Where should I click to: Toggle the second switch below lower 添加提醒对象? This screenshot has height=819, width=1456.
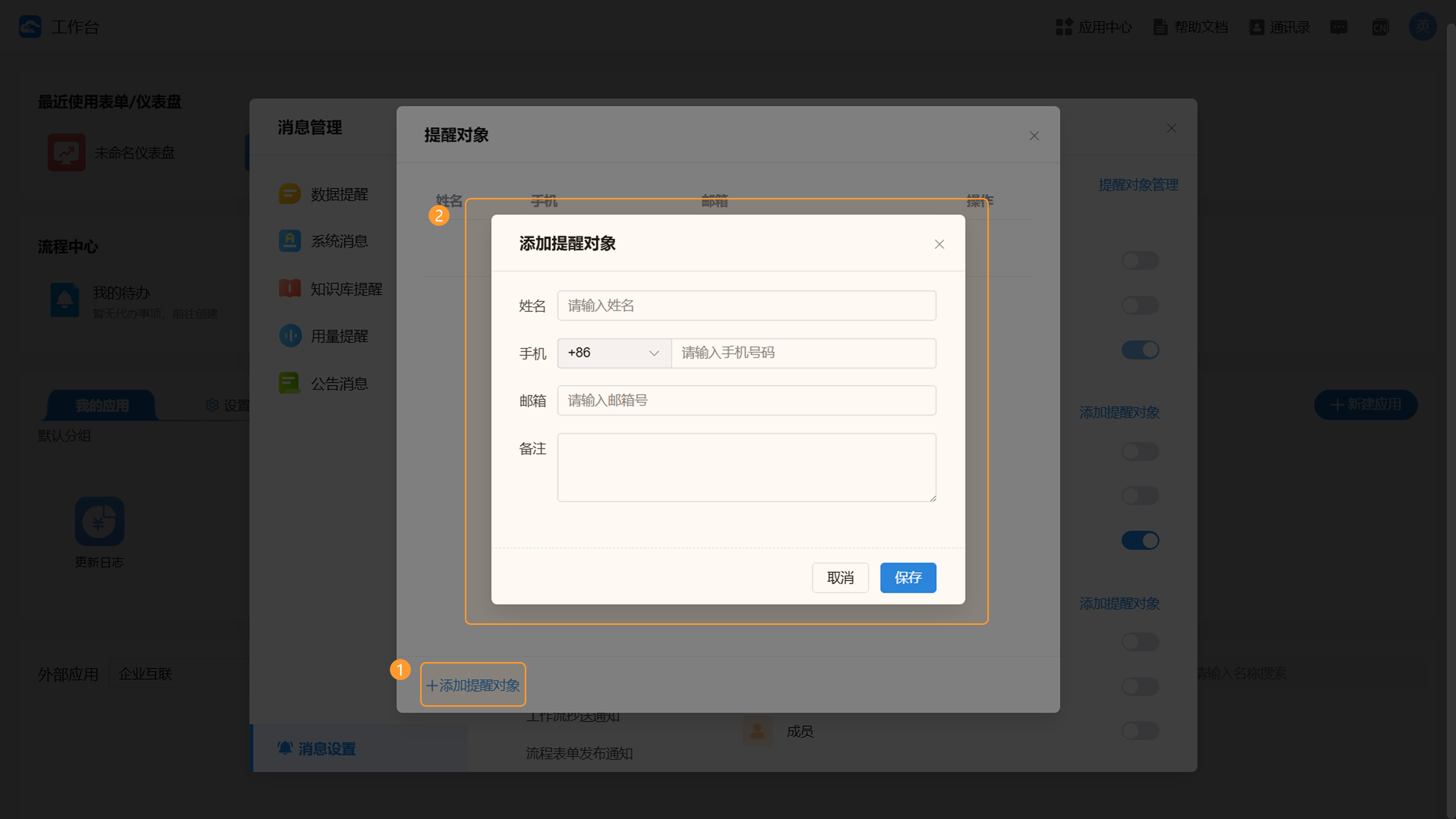tap(1141, 686)
